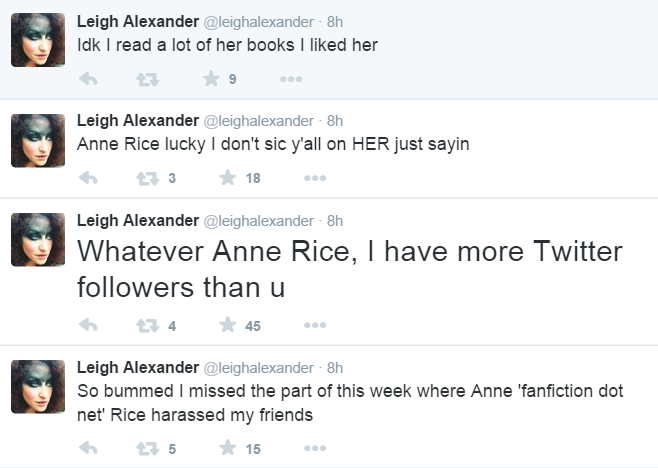Open more options on 'Anne Rice lucky' tweet
Viewport: 658px width, 468px height.
318,178
